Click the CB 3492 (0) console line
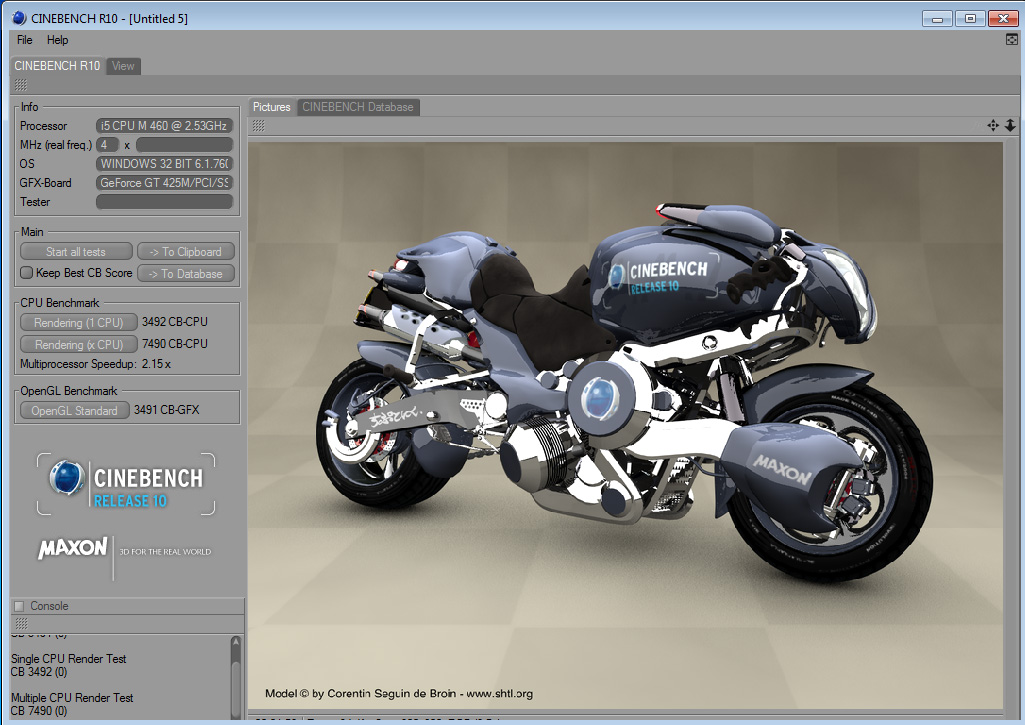 39,672
